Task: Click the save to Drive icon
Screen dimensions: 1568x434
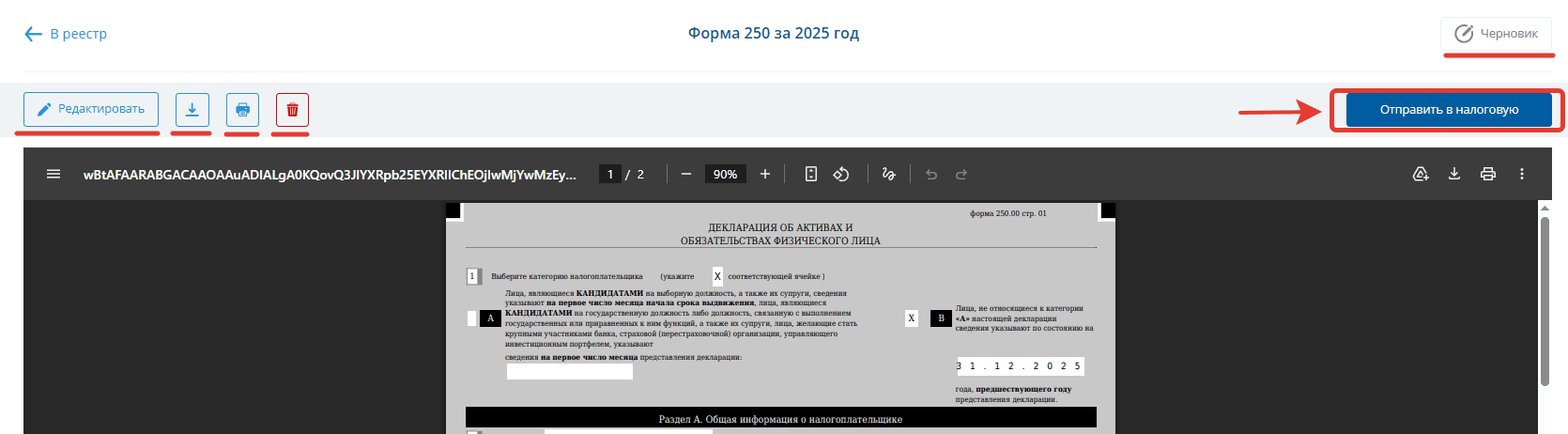Action: click(x=1421, y=174)
